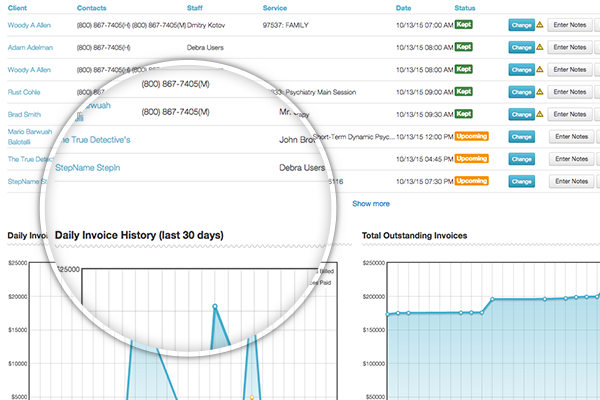Open Enter Notes for Rust Cohle
The height and width of the screenshot is (400, 600).
(570, 92)
